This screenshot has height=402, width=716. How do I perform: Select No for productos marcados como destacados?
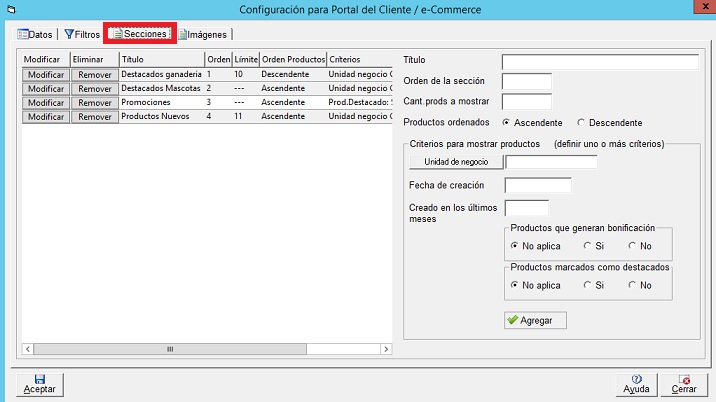[633, 285]
